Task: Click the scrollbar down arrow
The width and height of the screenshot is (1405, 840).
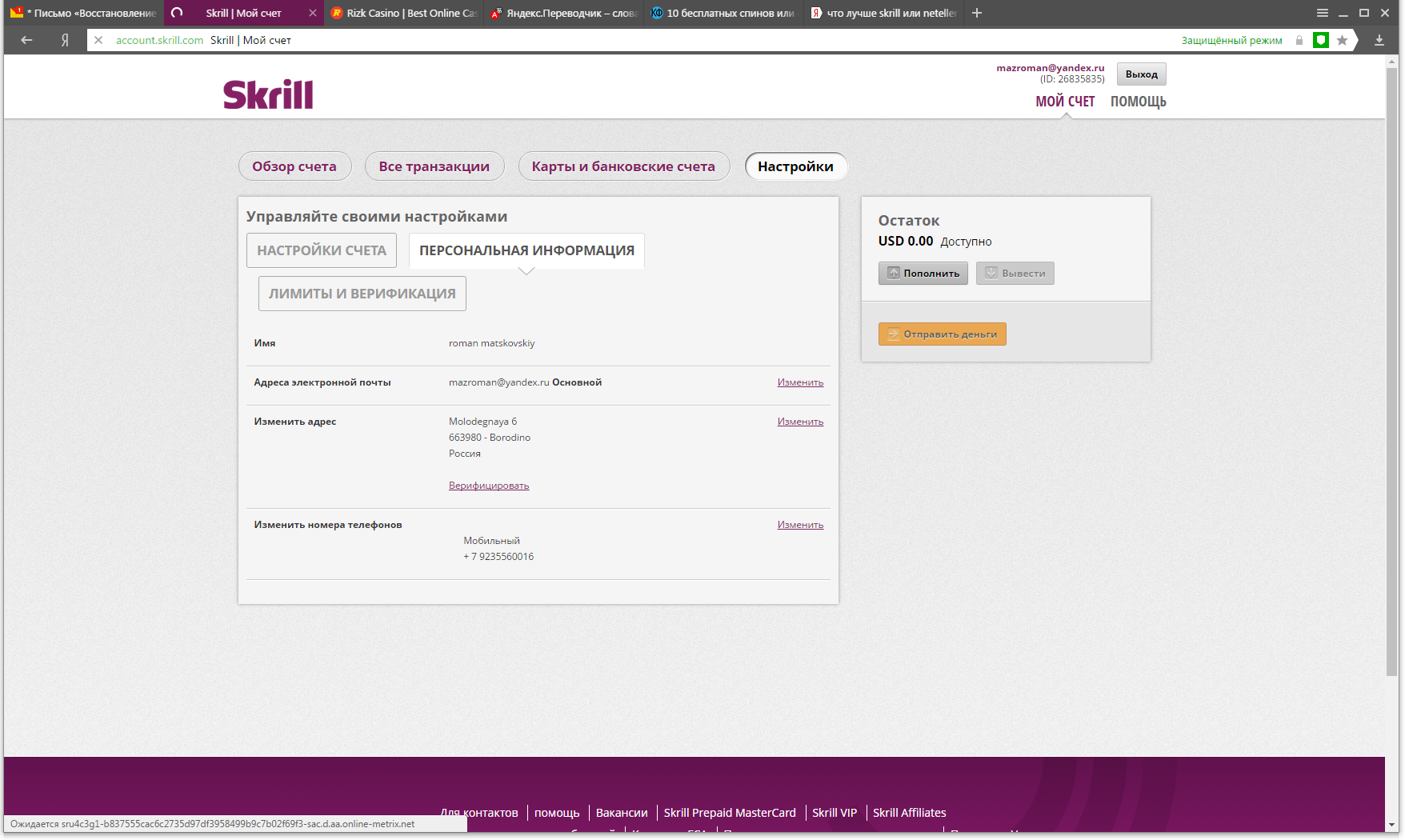Action: (x=1392, y=825)
